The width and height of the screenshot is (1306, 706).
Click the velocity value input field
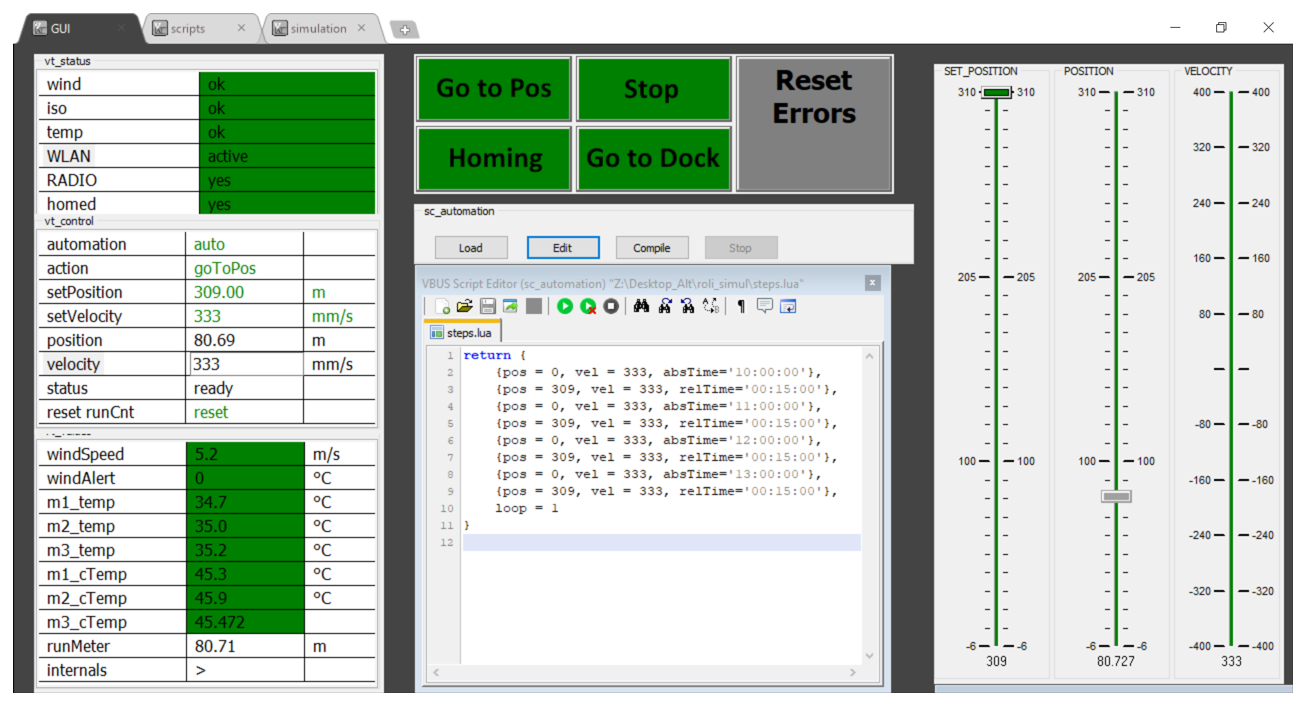[x=245, y=364]
